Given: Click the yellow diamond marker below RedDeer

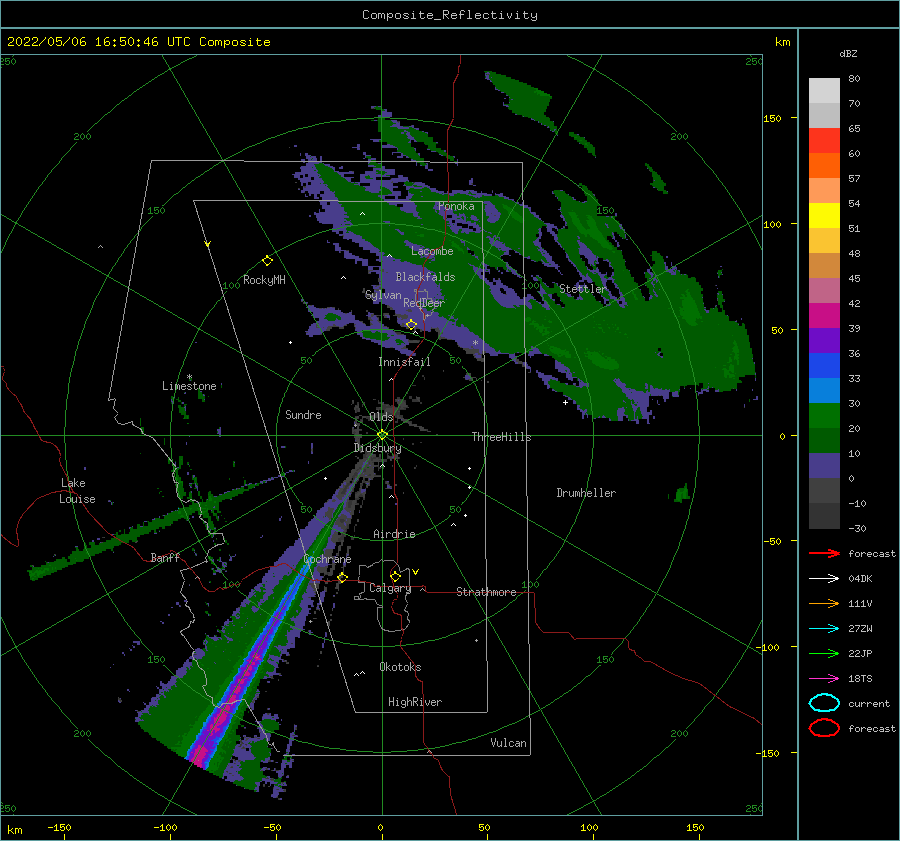Looking at the screenshot, I should [x=412, y=325].
